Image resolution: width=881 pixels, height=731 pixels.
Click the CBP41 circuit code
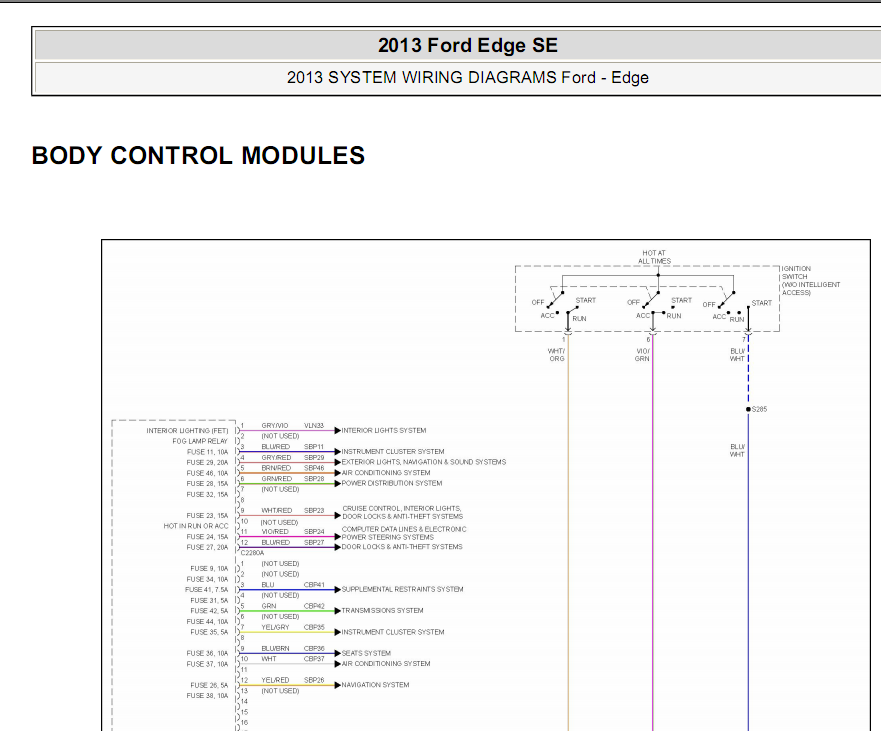coord(314,584)
